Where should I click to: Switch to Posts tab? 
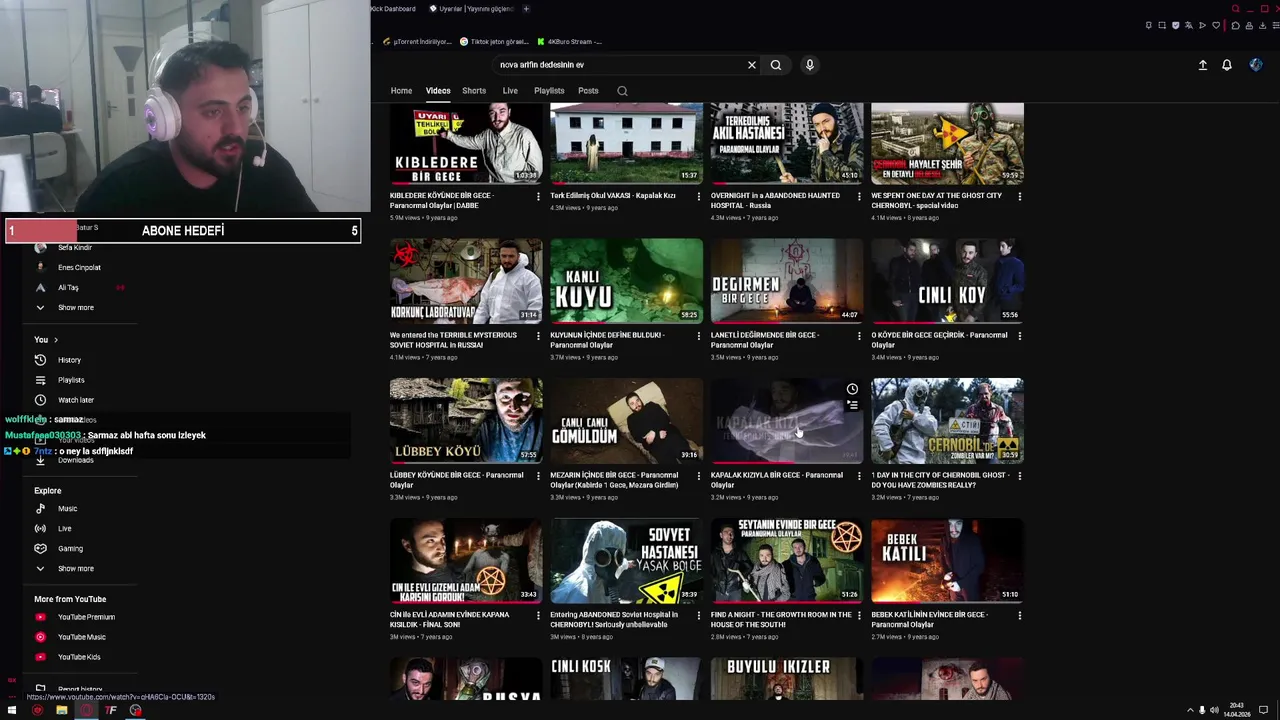pos(588,91)
